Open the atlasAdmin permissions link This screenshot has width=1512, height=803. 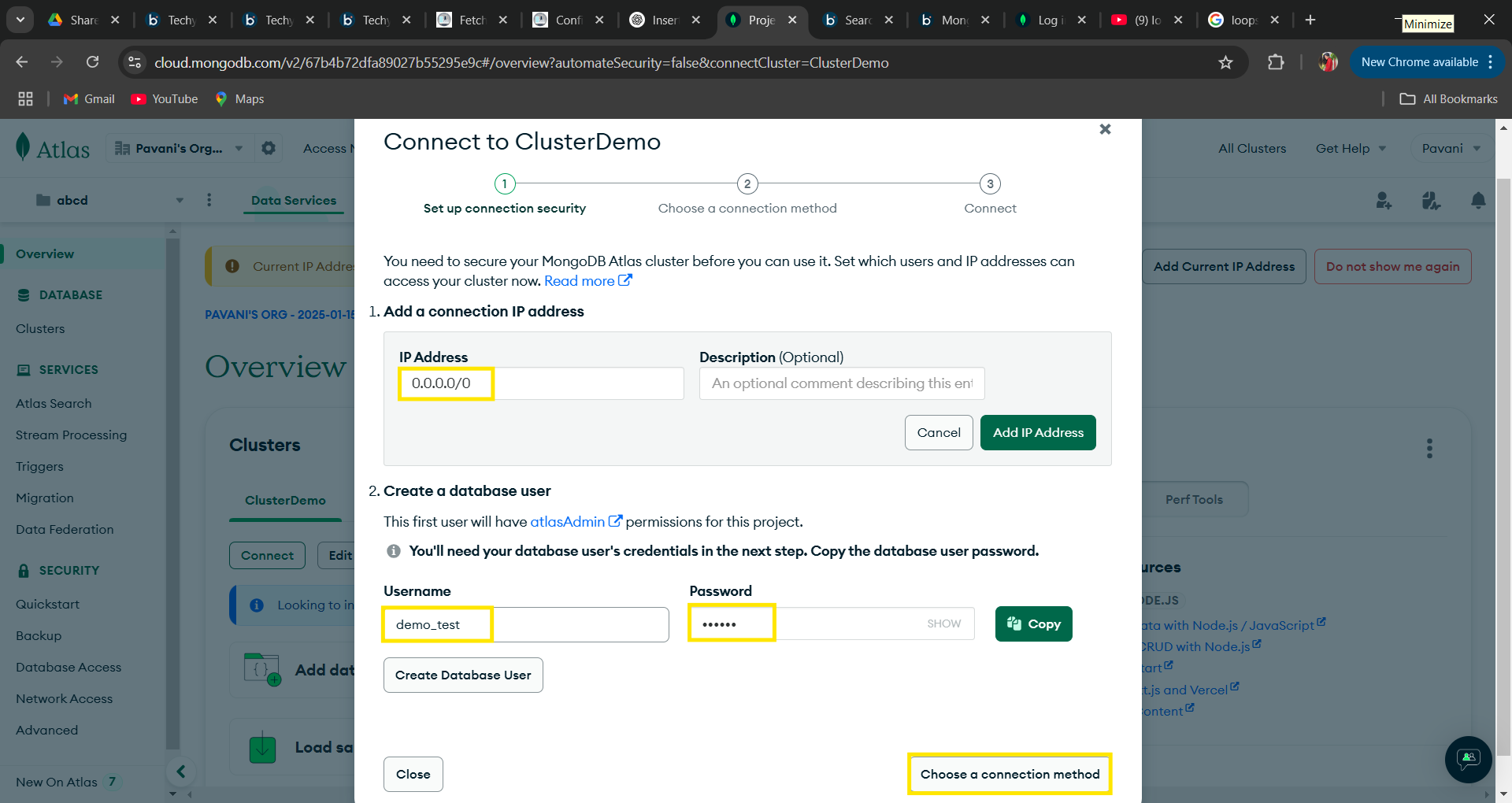pyautogui.click(x=568, y=521)
